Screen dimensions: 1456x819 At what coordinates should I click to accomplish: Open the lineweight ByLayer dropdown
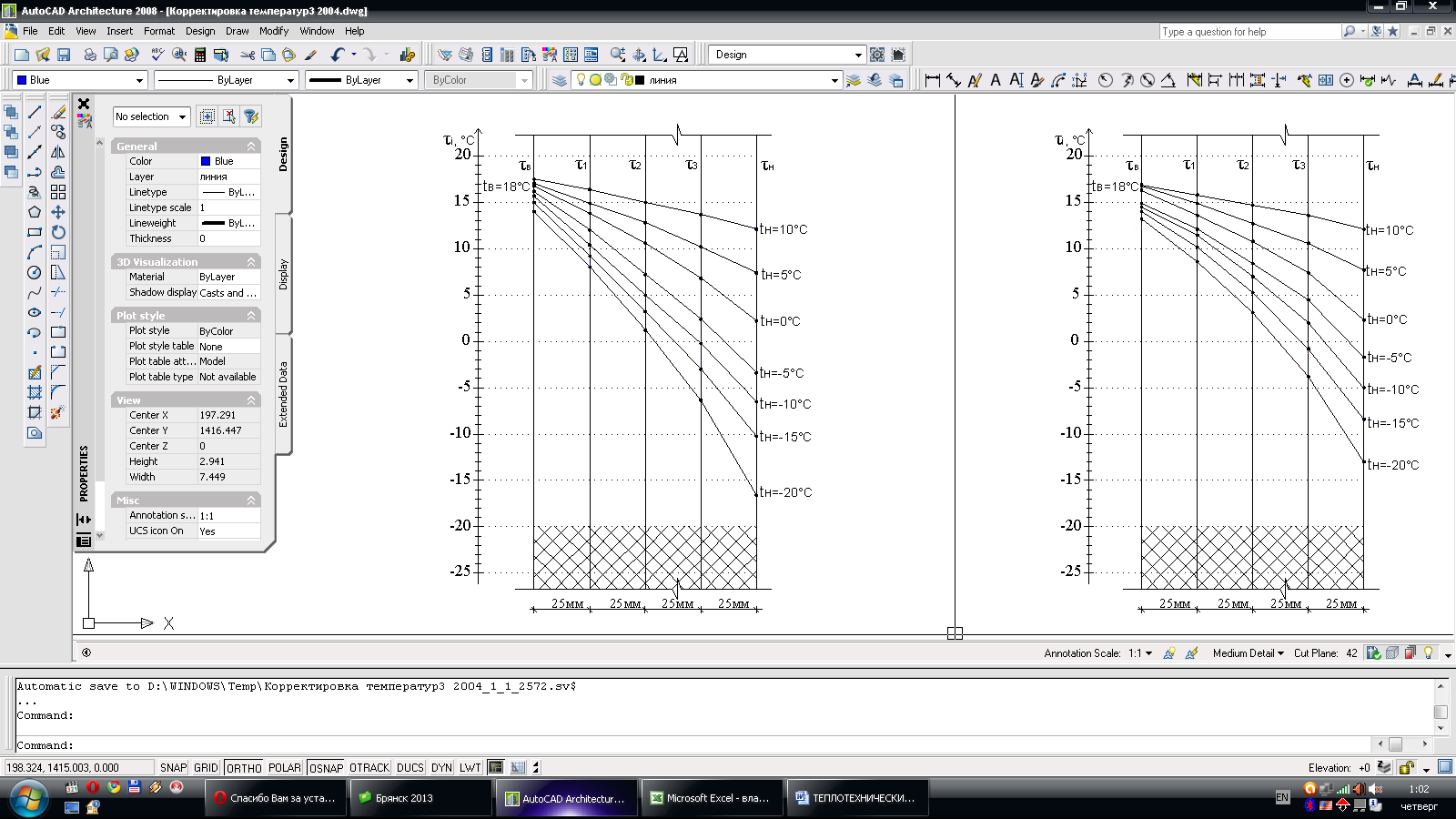tap(361, 80)
